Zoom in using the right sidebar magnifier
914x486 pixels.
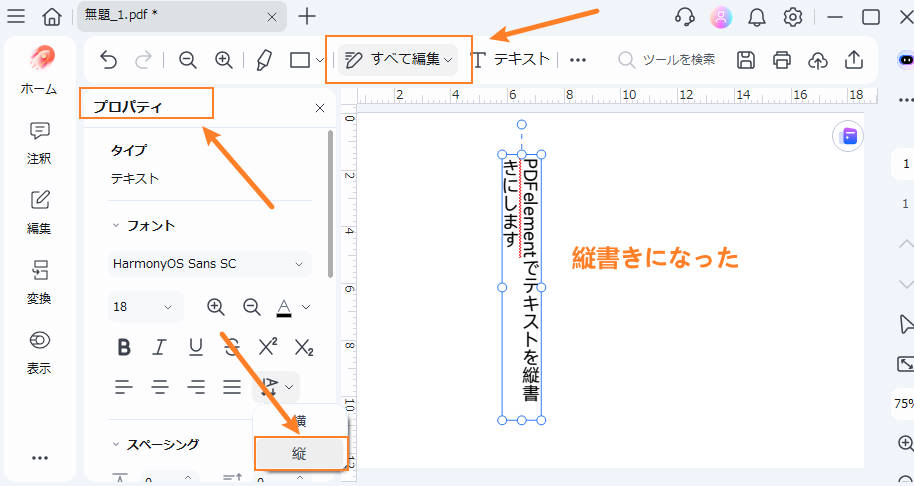[905, 444]
